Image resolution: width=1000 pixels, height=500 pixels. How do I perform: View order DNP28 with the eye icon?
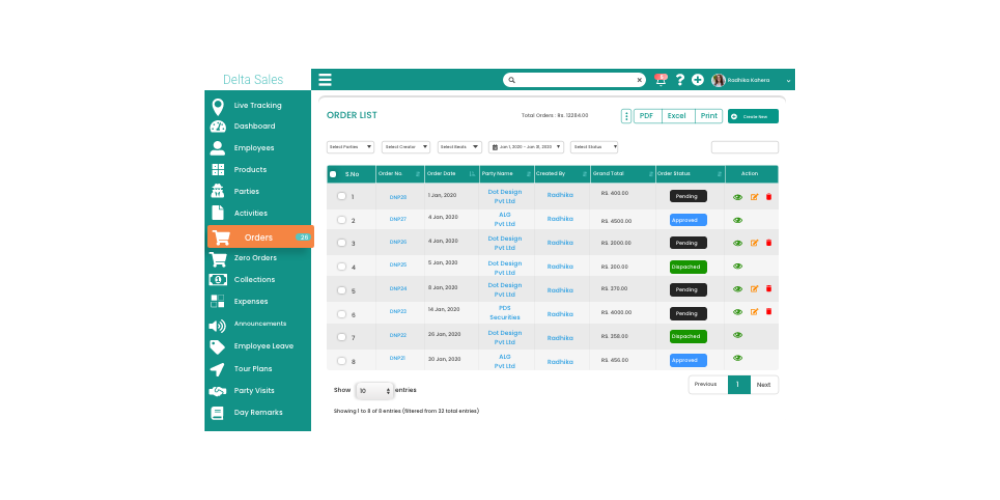tap(738, 197)
